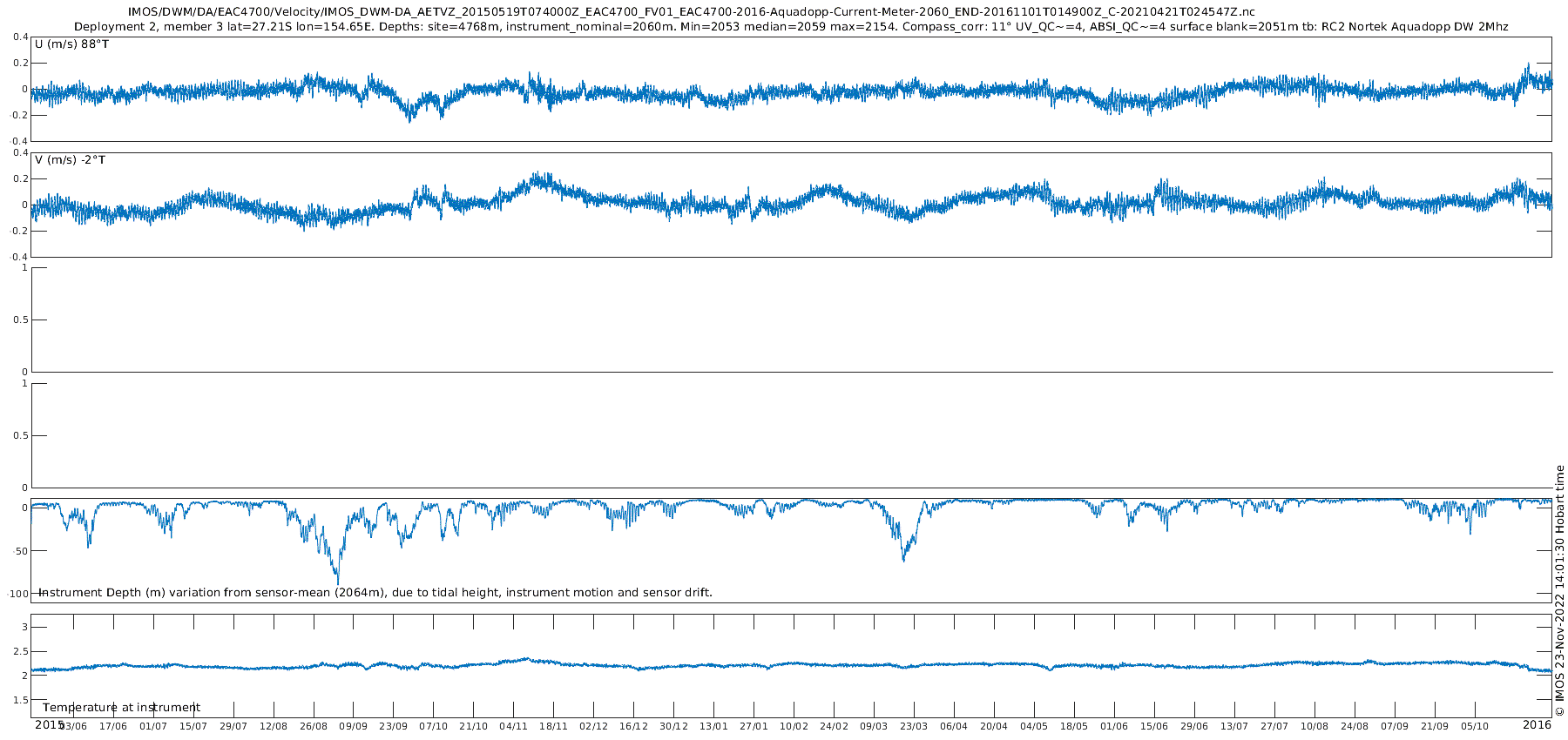The width and height of the screenshot is (1568, 740).
Task: Click the '05/10' date tick label
Action: pos(1476,726)
